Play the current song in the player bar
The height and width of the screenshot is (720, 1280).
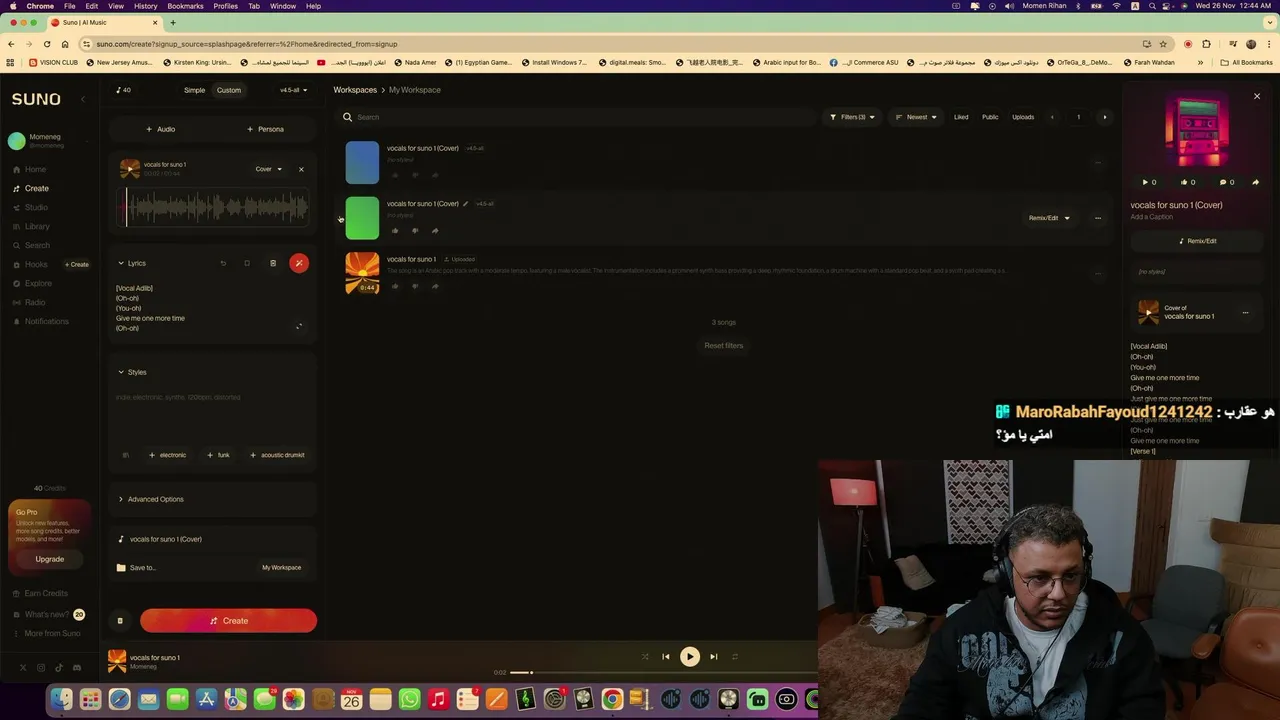click(x=689, y=657)
